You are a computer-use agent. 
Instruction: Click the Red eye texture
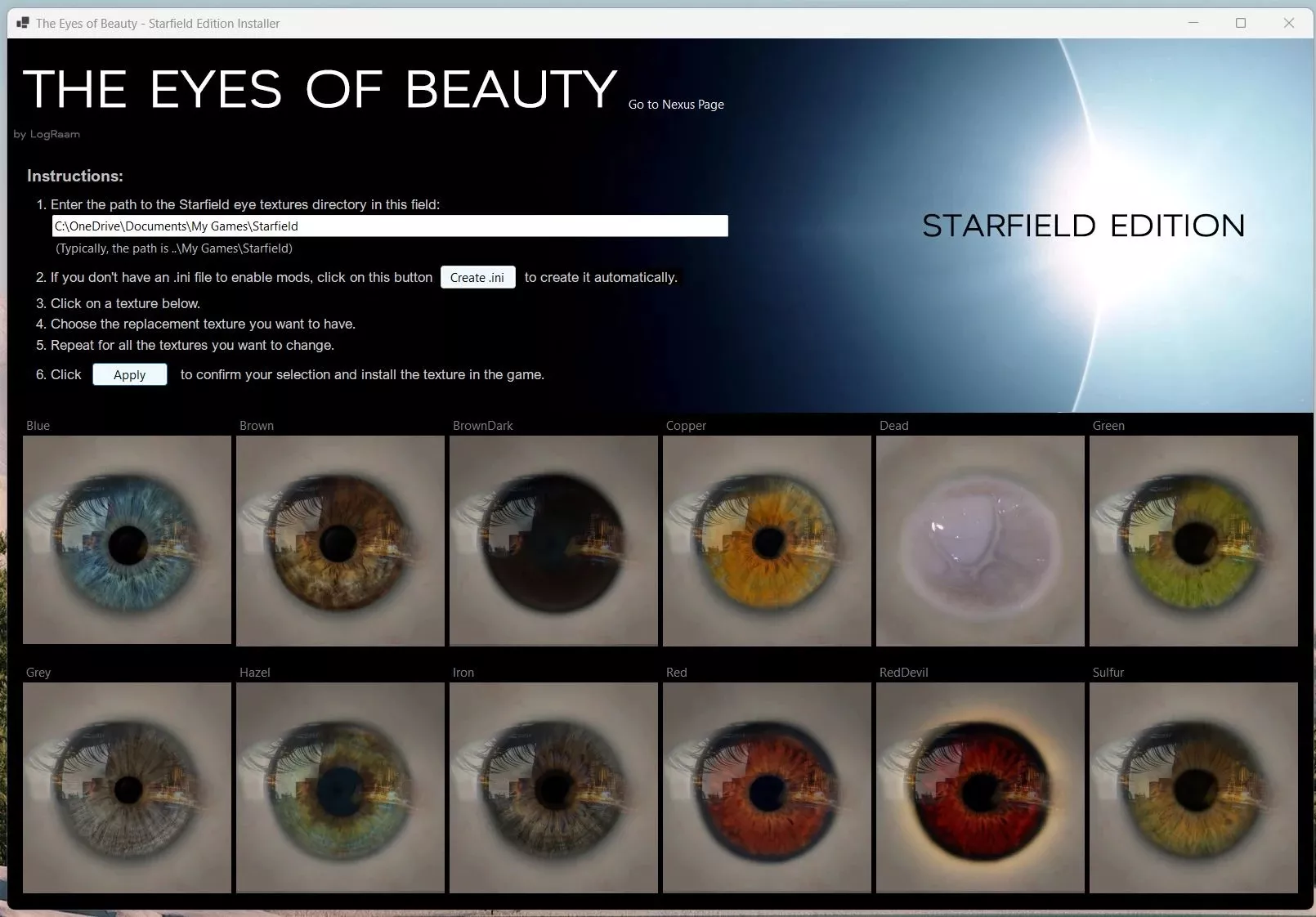[x=767, y=787]
